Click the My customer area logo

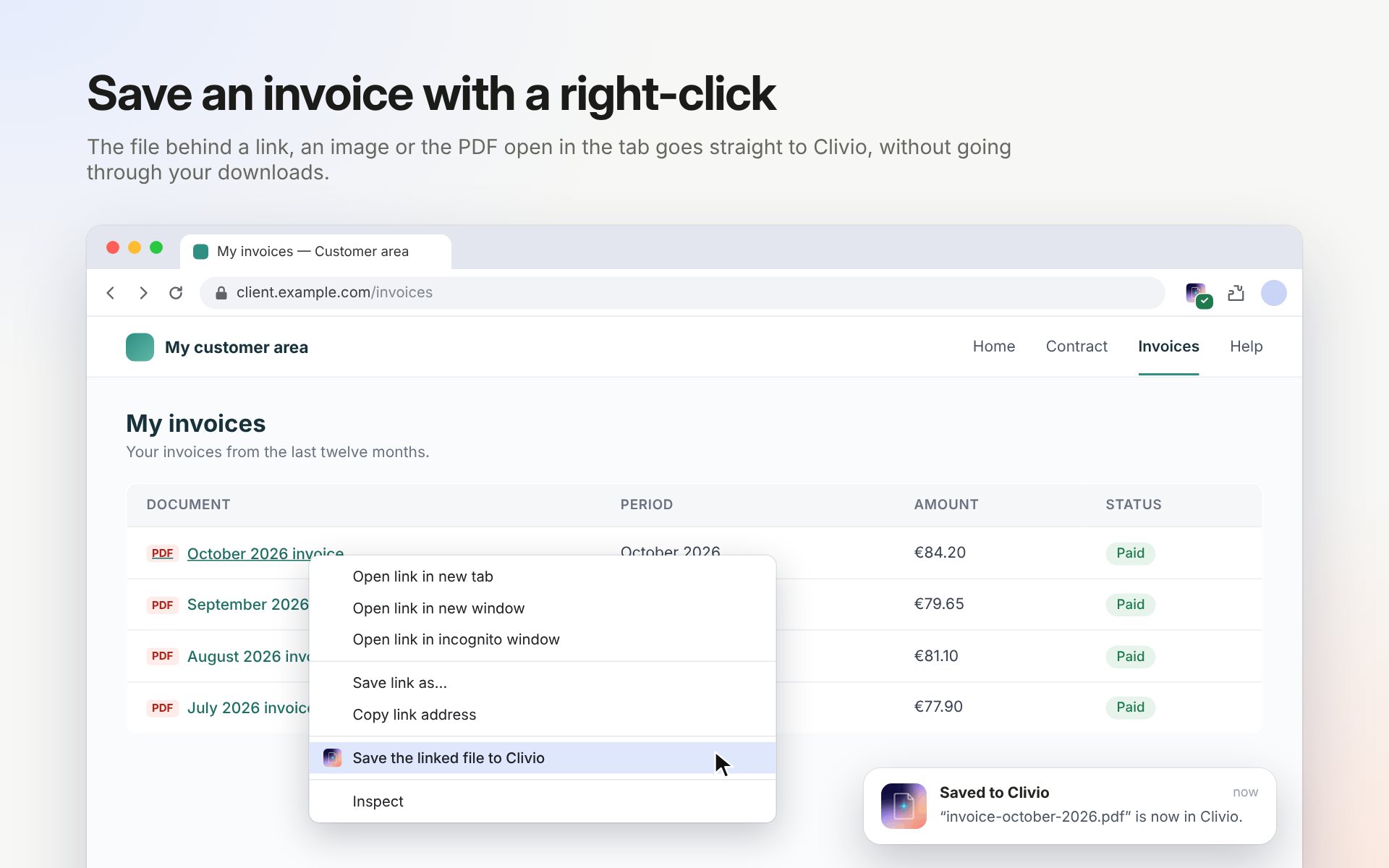pos(140,347)
